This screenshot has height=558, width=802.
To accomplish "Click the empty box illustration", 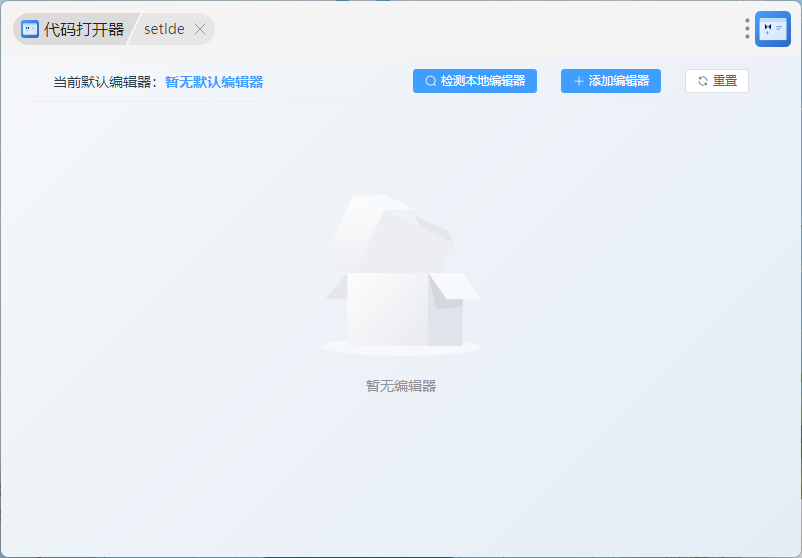I will point(401,275).
